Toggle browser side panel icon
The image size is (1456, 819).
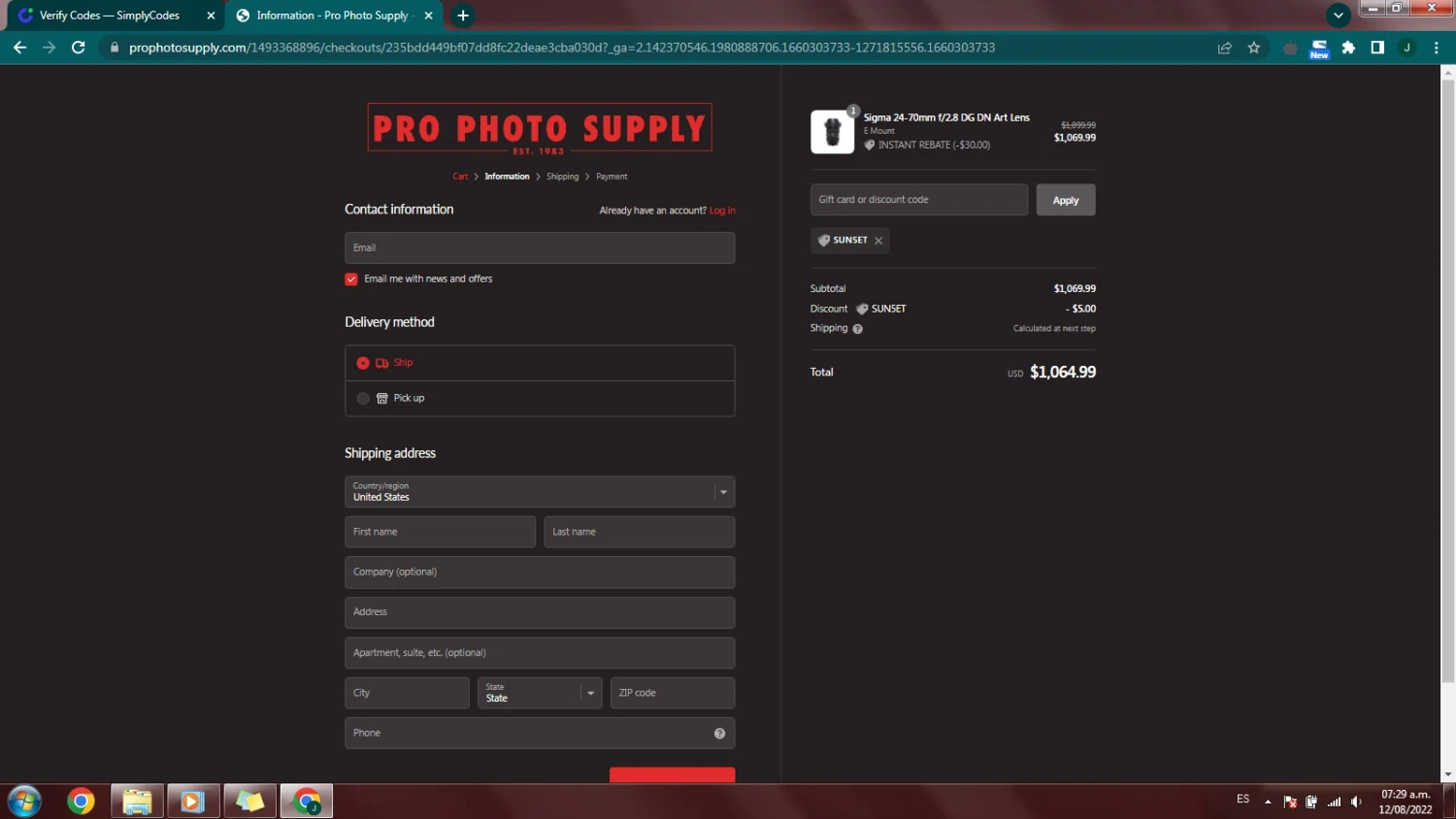[x=1377, y=48]
